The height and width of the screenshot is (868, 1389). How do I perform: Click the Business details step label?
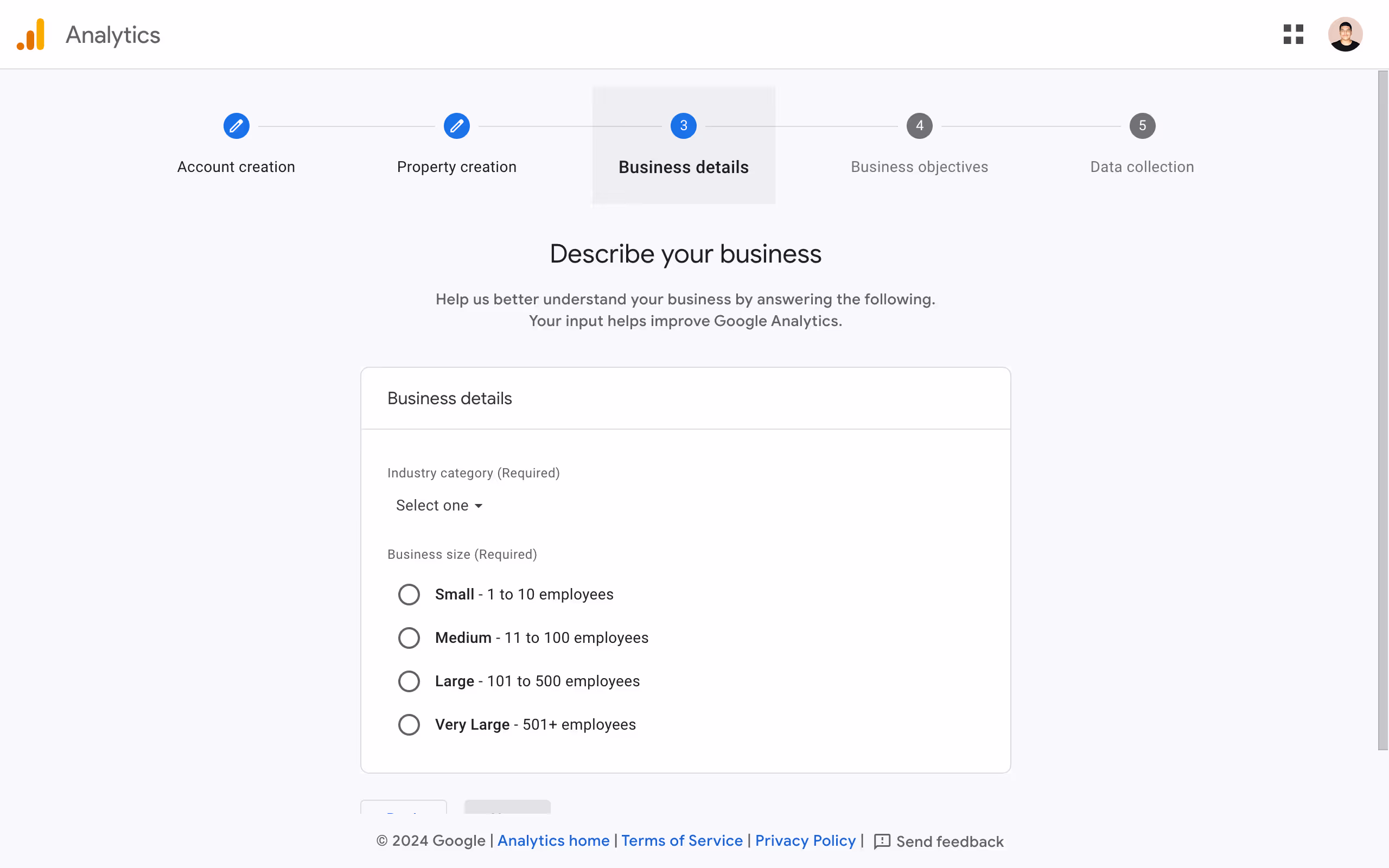point(683,167)
